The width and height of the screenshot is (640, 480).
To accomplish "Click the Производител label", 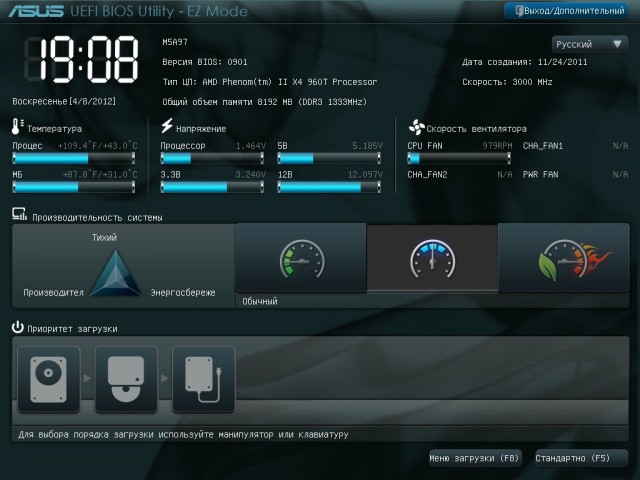I will point(53,292).
